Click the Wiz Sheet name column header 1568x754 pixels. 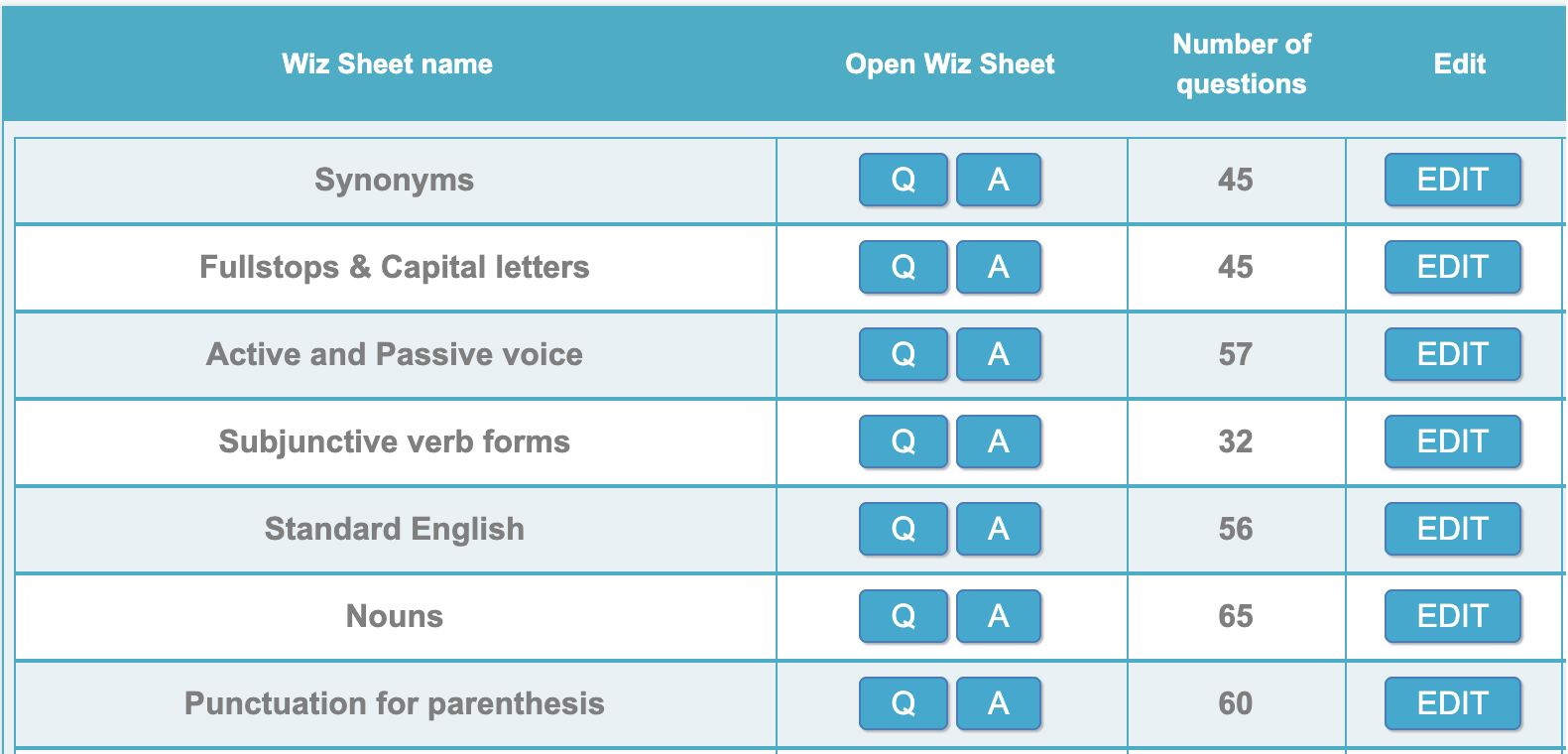tap(387, 64)
